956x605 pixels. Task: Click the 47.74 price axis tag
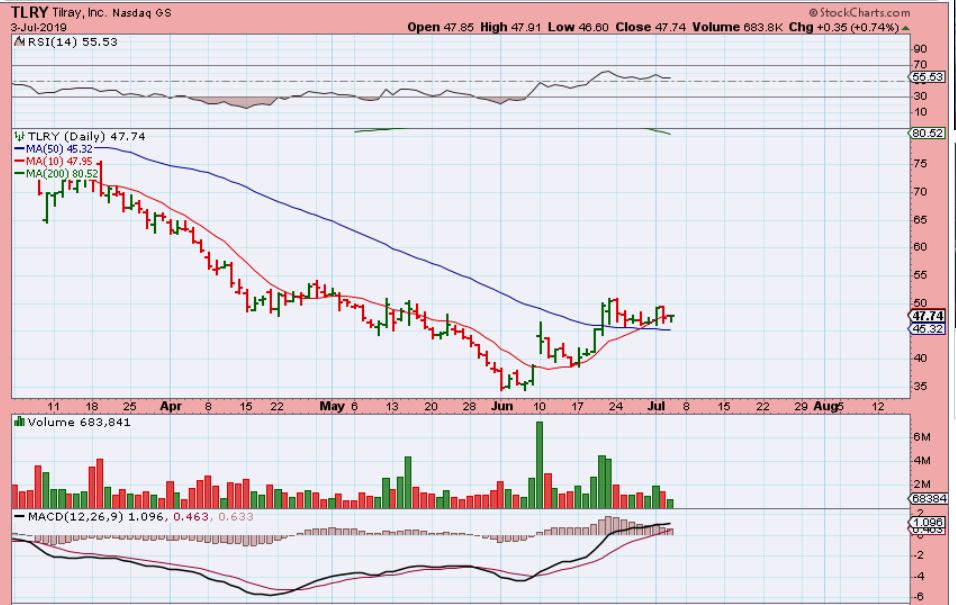click(927, 316)
